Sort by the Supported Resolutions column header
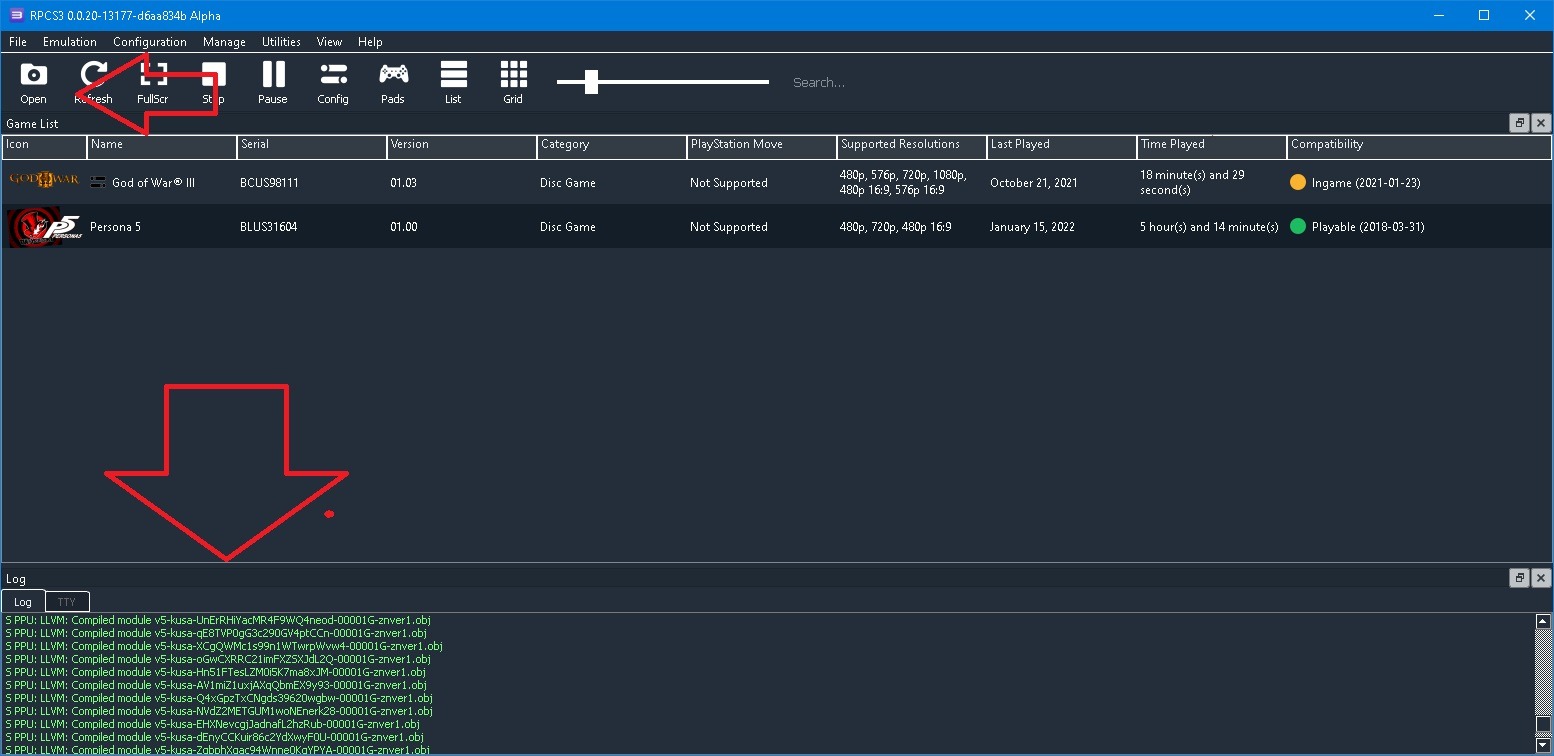This screenshot has width=1554, height=756. pos(912,146)
